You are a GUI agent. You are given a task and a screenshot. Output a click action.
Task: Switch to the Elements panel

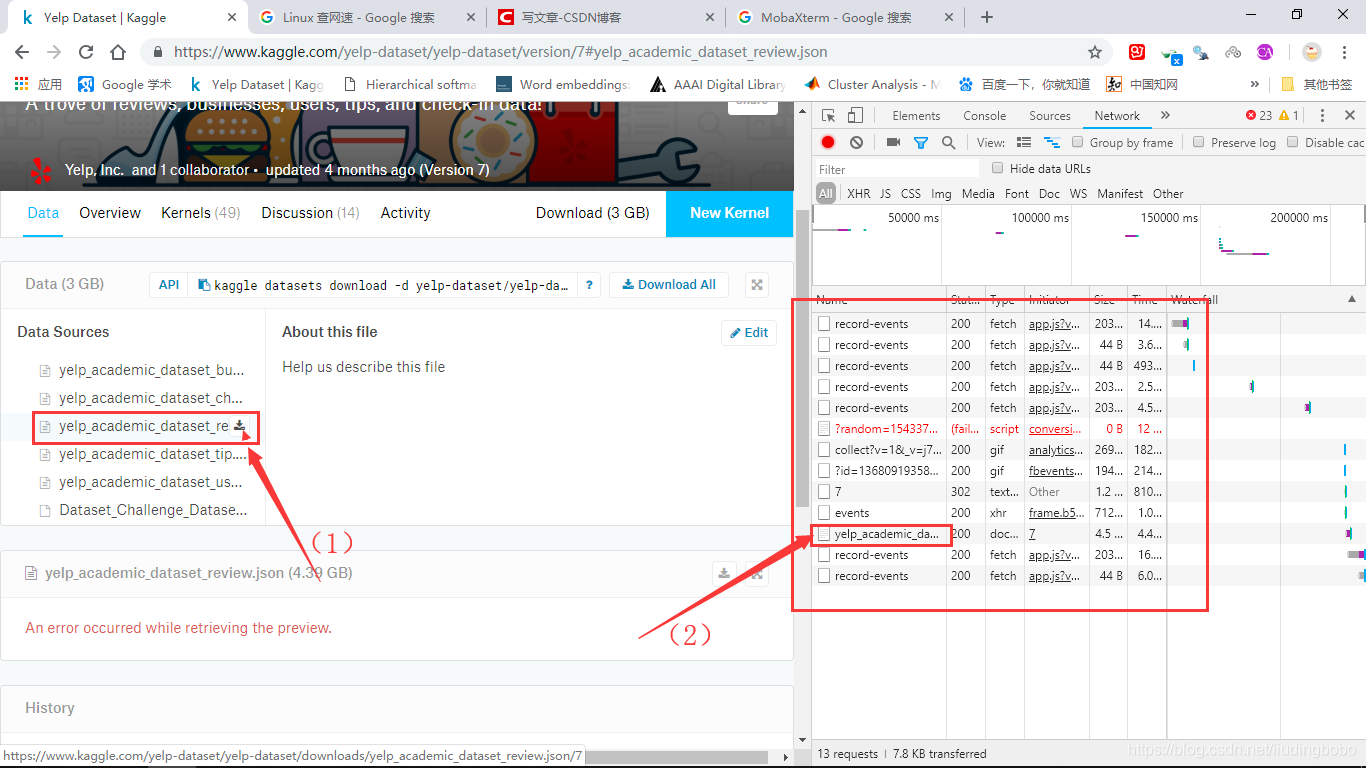tap(916, 116)
